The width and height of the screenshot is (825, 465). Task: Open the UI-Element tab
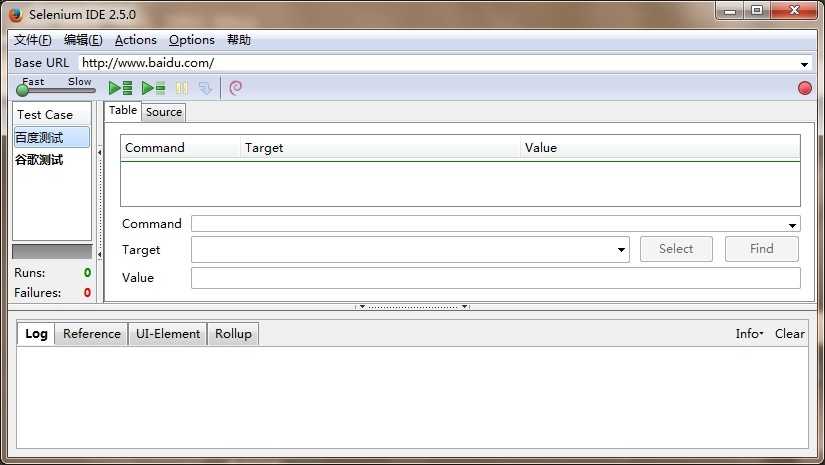(x=168, y=334)
